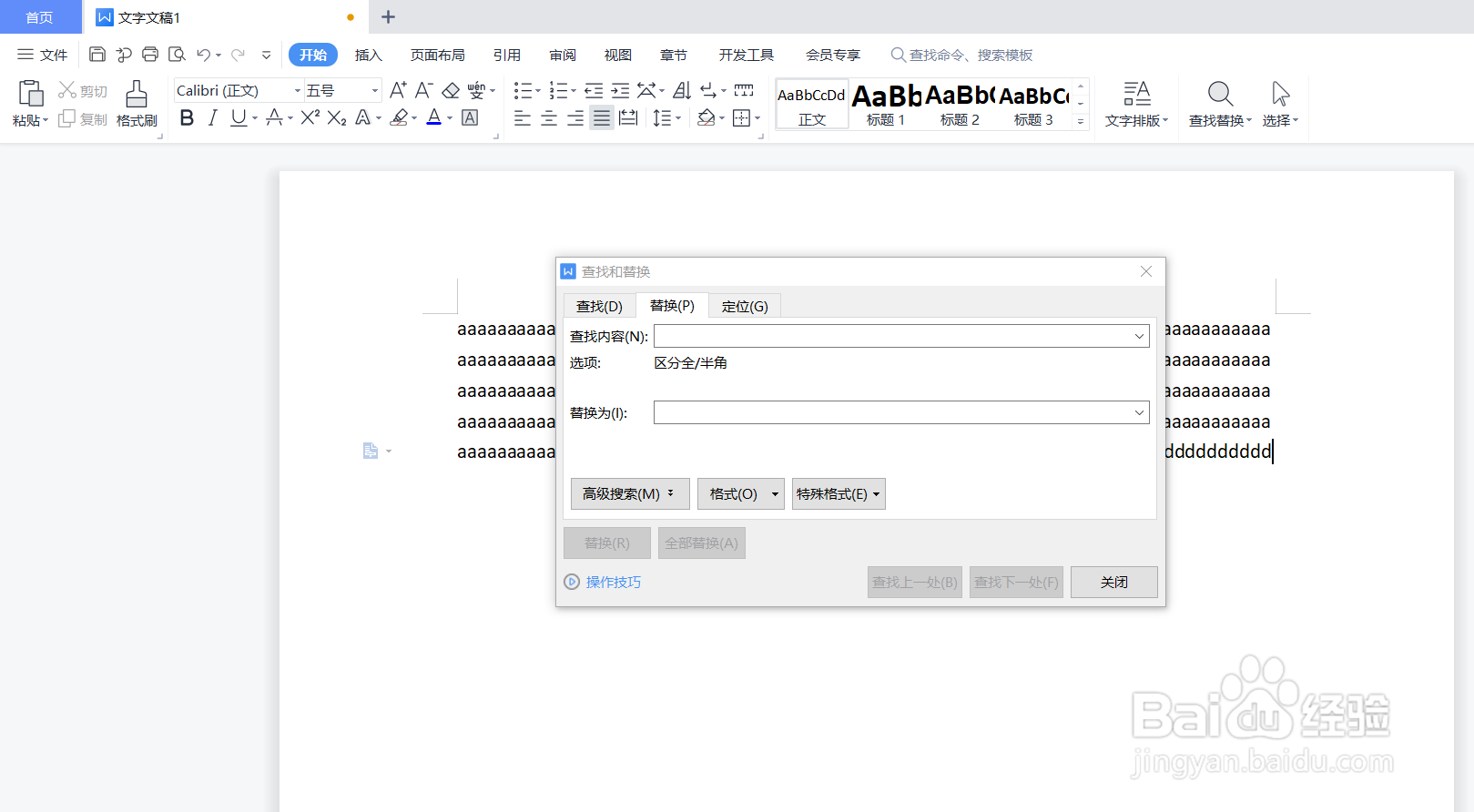Click the shading paint bucket icon
1474x812 pixels.
pos(707,118)
